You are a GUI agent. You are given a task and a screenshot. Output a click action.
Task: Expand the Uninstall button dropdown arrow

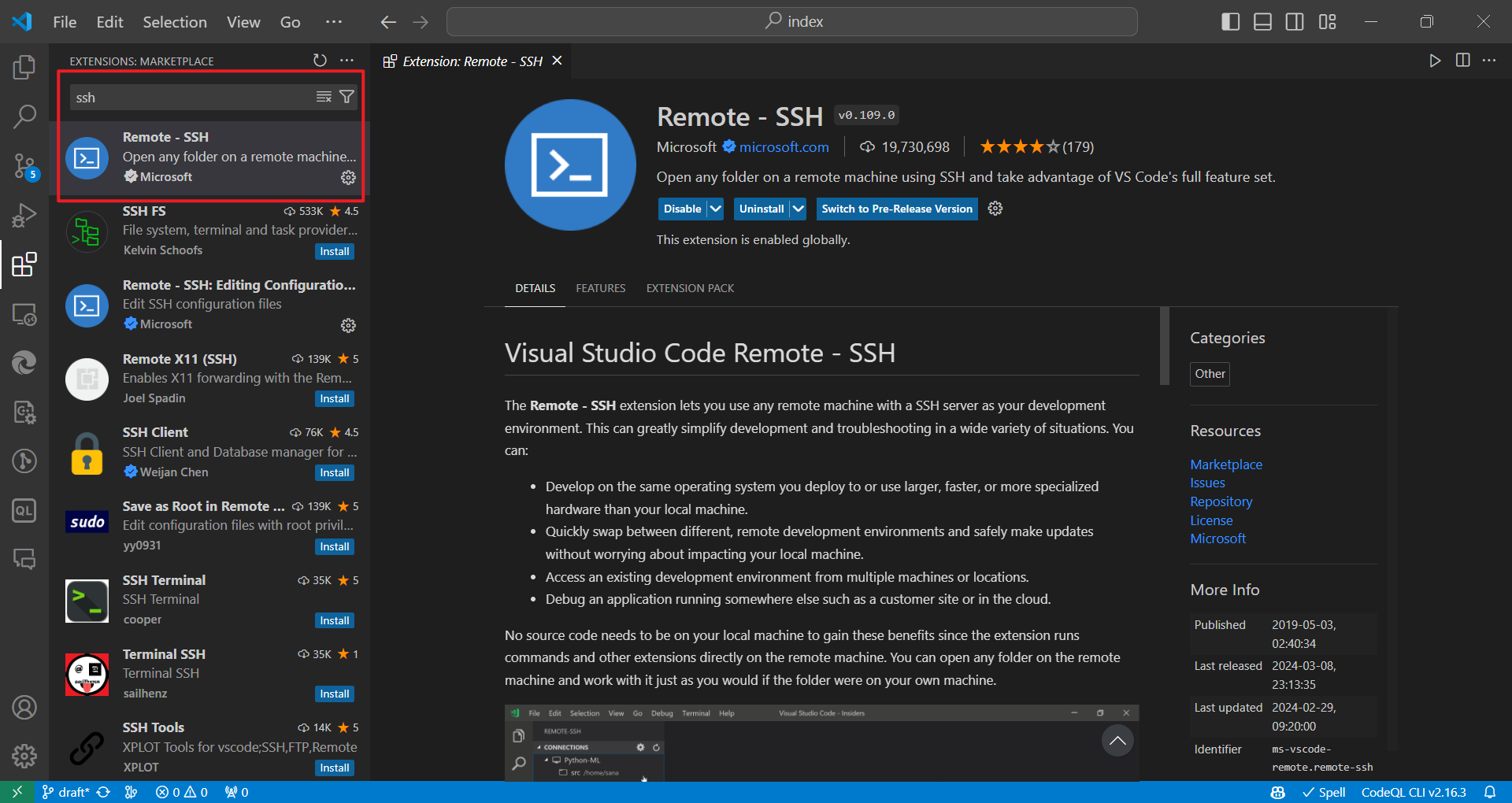799,209
